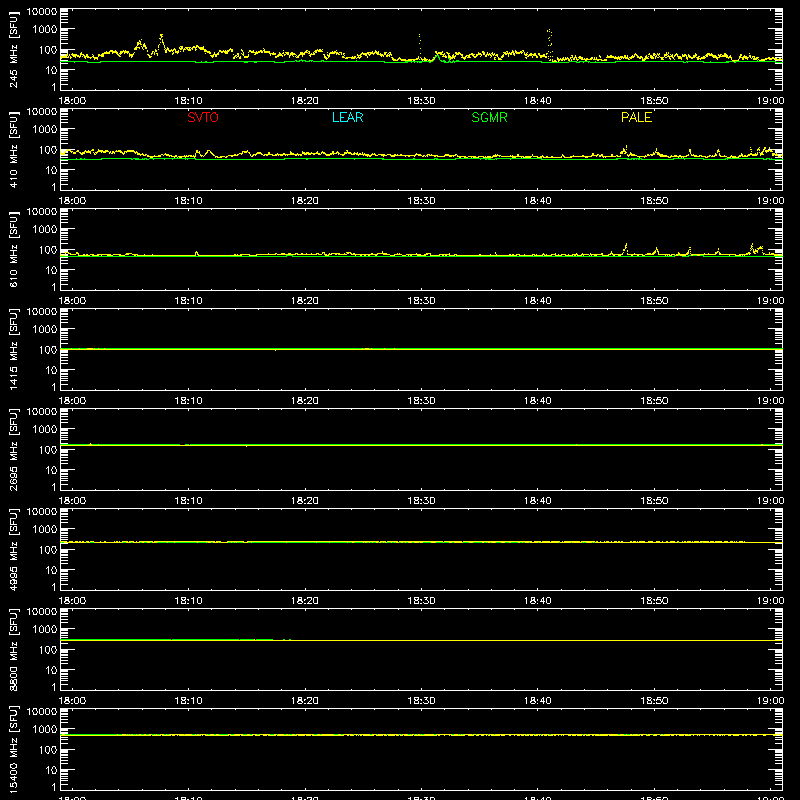This screenshot has height=800, width=800.
Task: Click the 18:40 tick label below 8800 MHz plot
Action: (538, 701)
